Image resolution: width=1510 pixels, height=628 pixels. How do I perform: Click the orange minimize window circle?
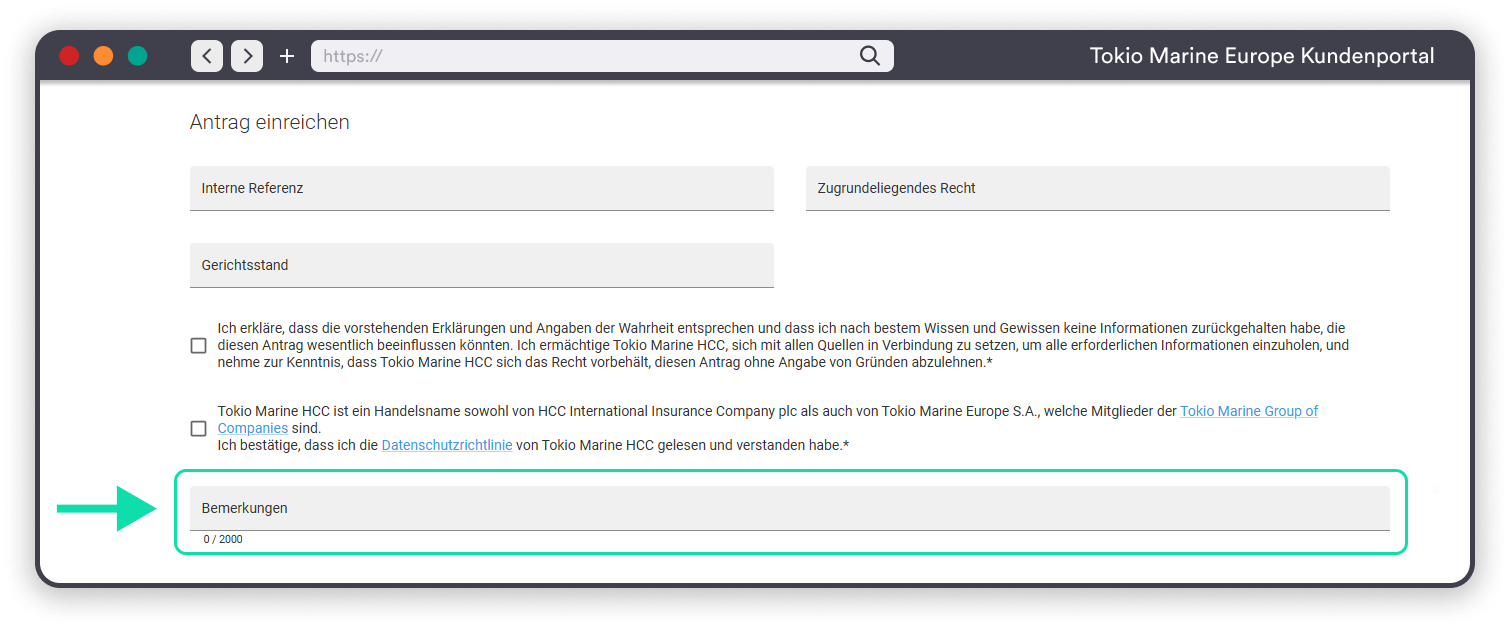tap(103, 56)
